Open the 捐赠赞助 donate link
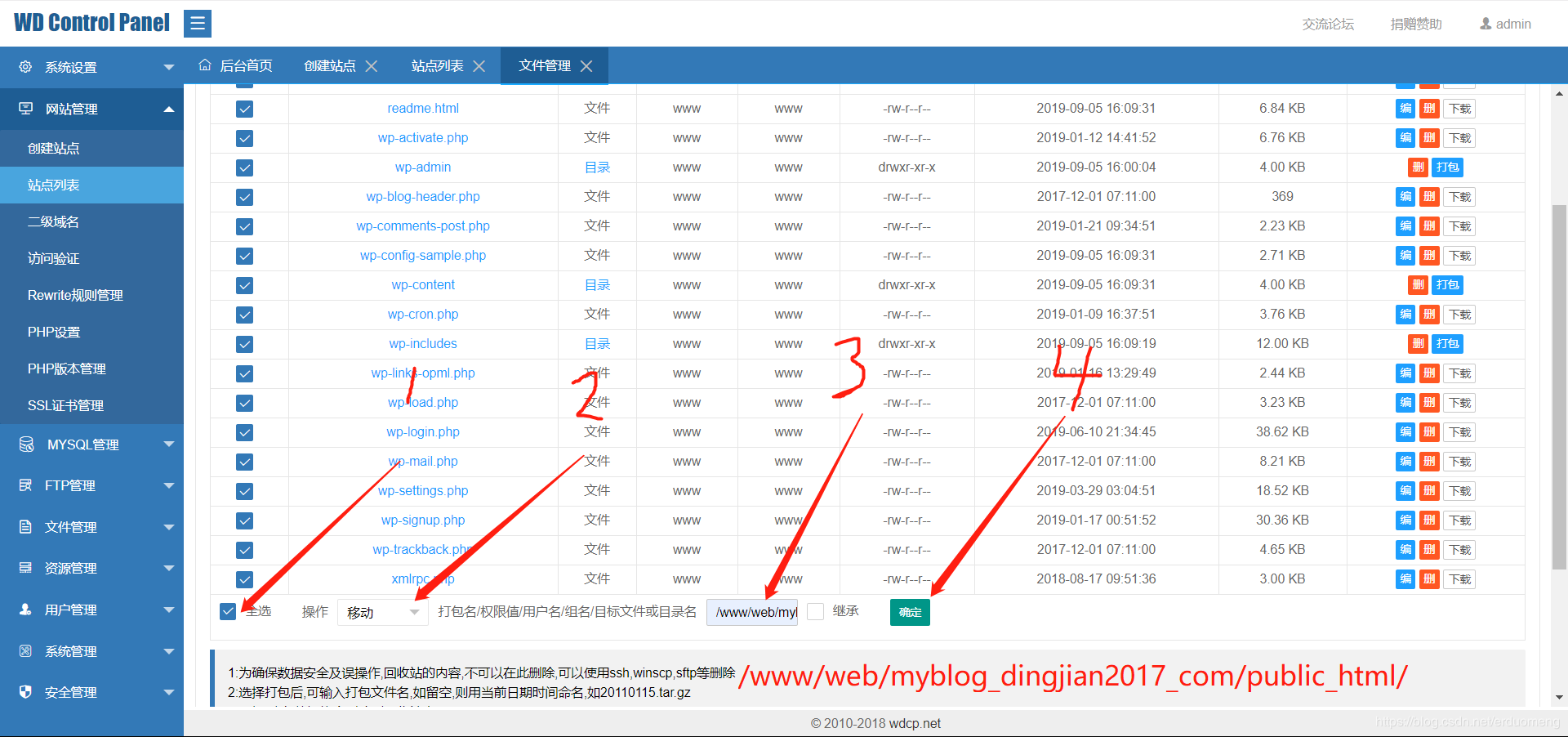The width and height of the screenshot is (1568, 737). pyautogui.click(x=1416, y=24)
